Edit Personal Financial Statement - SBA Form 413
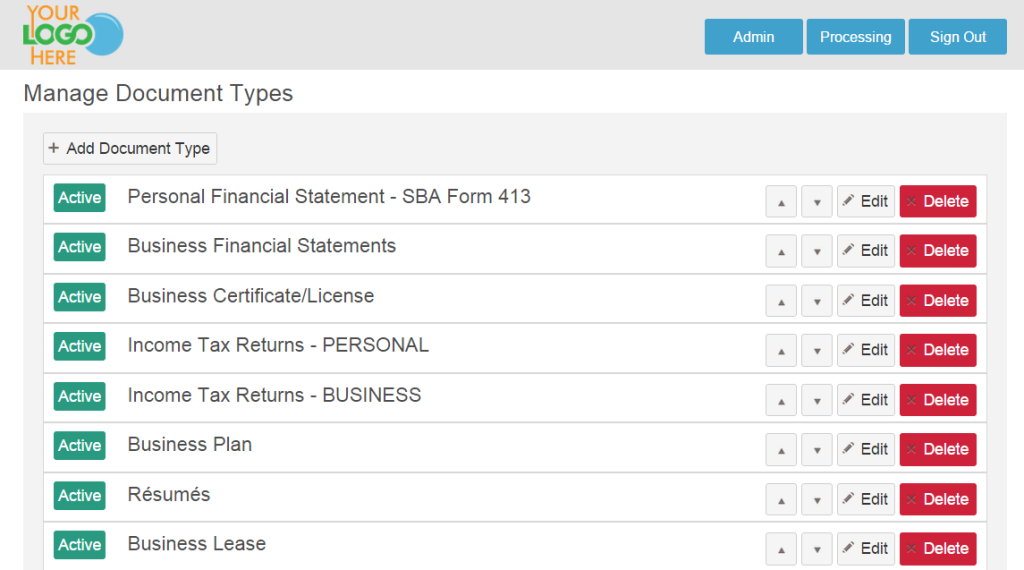The image size is (1024, 570). pos(865,201)
